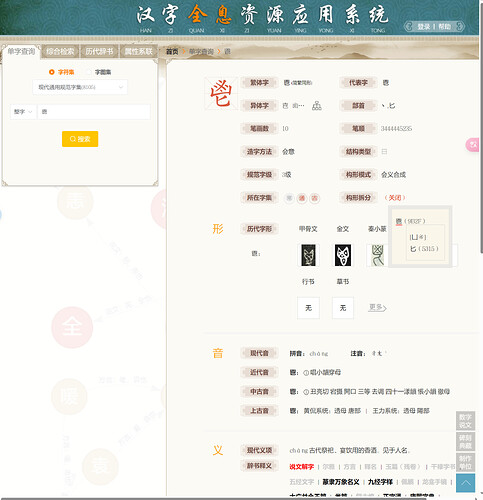This screenshot has height=500, width=483.
Task: View the bronze inscription glyph image
Action: 343,255
